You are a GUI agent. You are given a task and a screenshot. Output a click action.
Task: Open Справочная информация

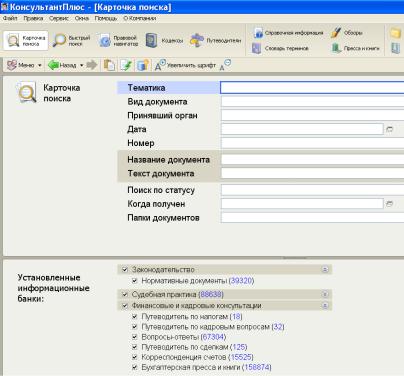click(288, 33)
